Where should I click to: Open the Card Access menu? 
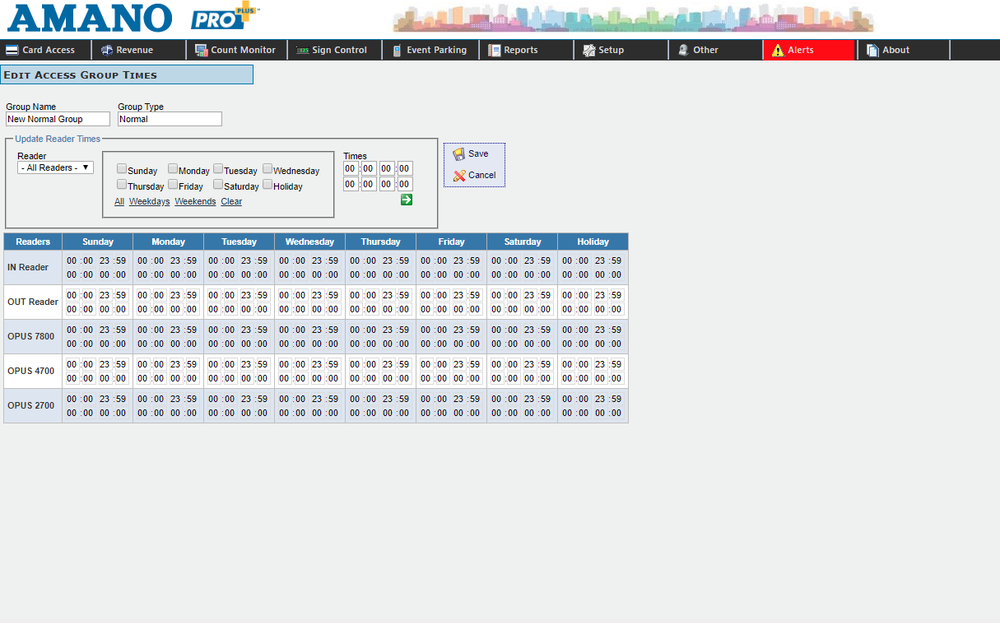coord(46,50)
